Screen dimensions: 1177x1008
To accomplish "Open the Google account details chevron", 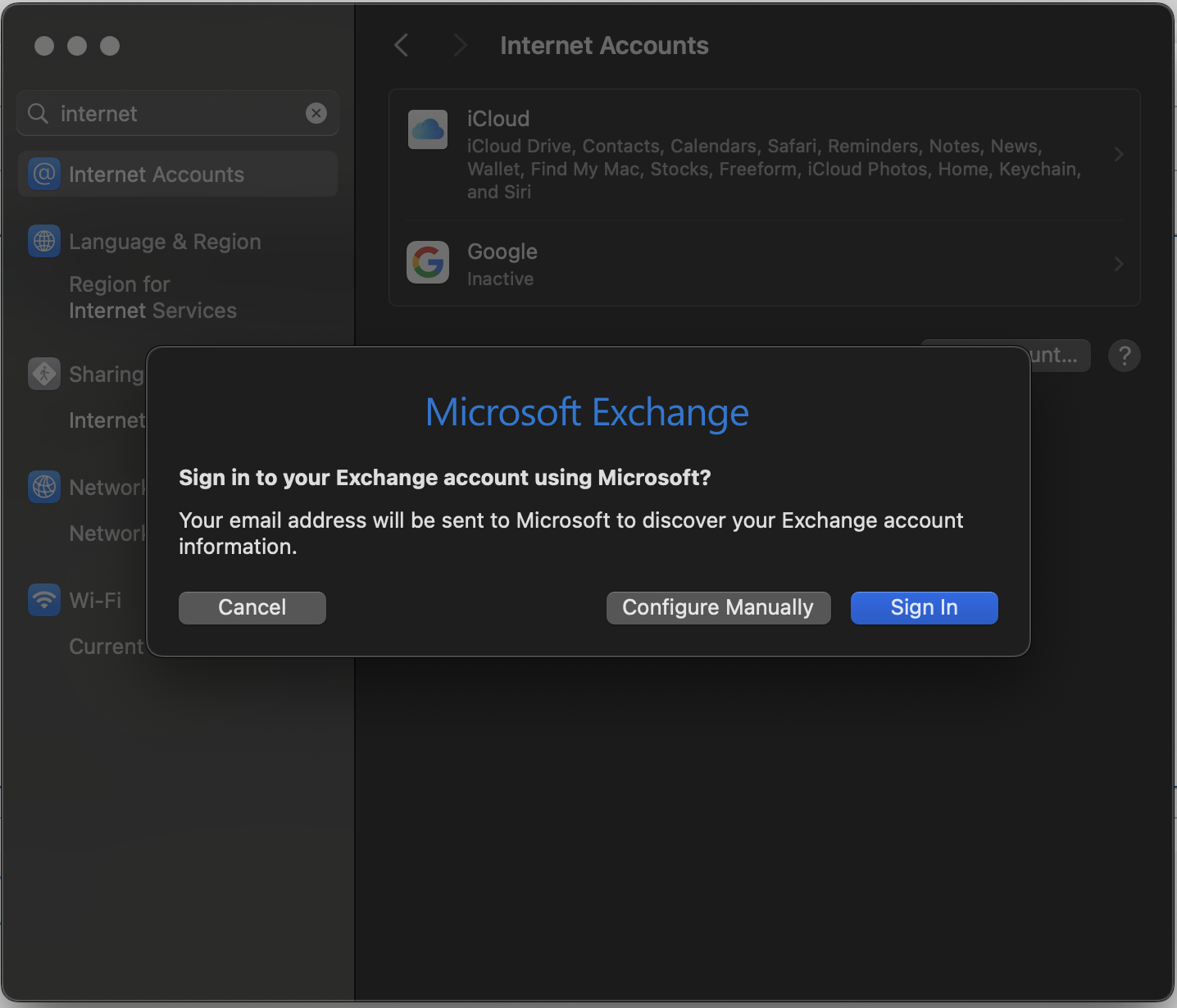I will [x=1119, y=264].
